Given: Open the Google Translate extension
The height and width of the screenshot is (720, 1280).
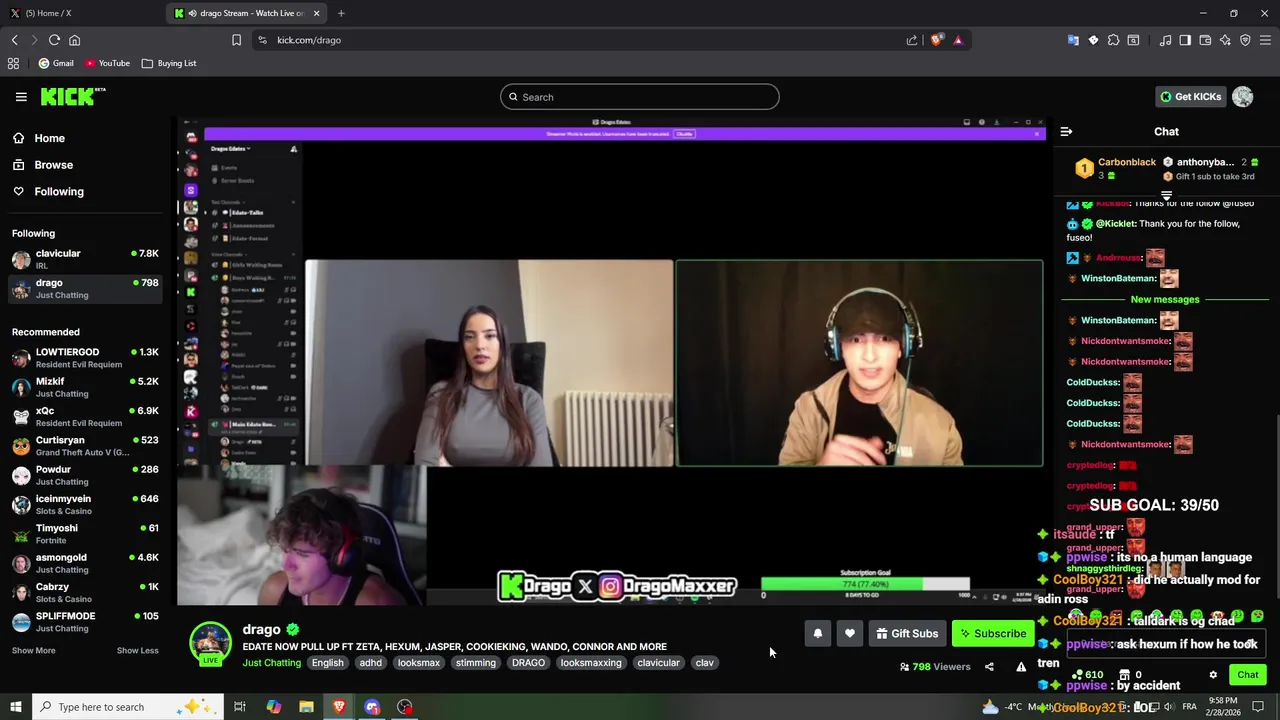Looking at the screenshot, I should [1073, 40].
